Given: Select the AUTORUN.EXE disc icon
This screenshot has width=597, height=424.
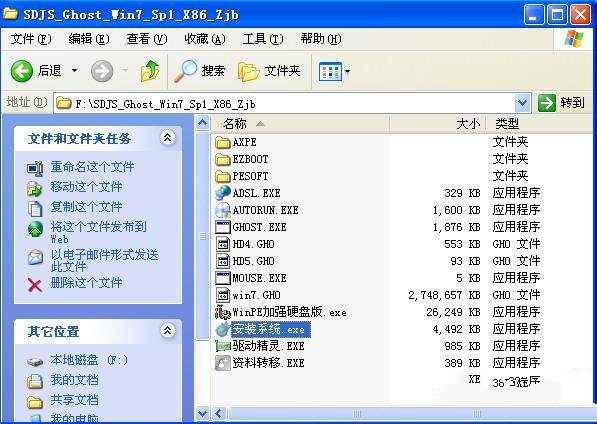Looking at the screenshot, I should (223, 210).
